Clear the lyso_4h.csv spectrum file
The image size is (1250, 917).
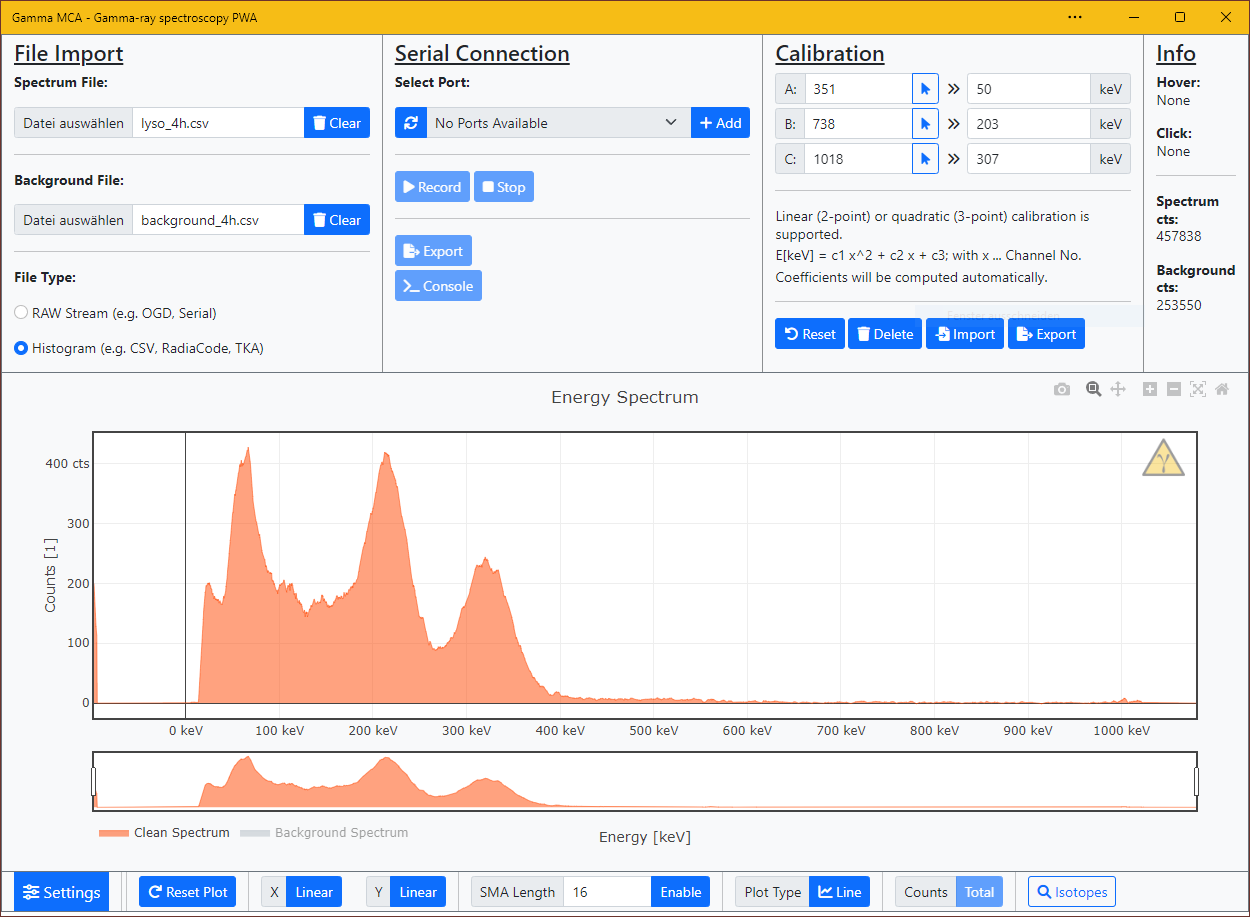pos(337,123)
